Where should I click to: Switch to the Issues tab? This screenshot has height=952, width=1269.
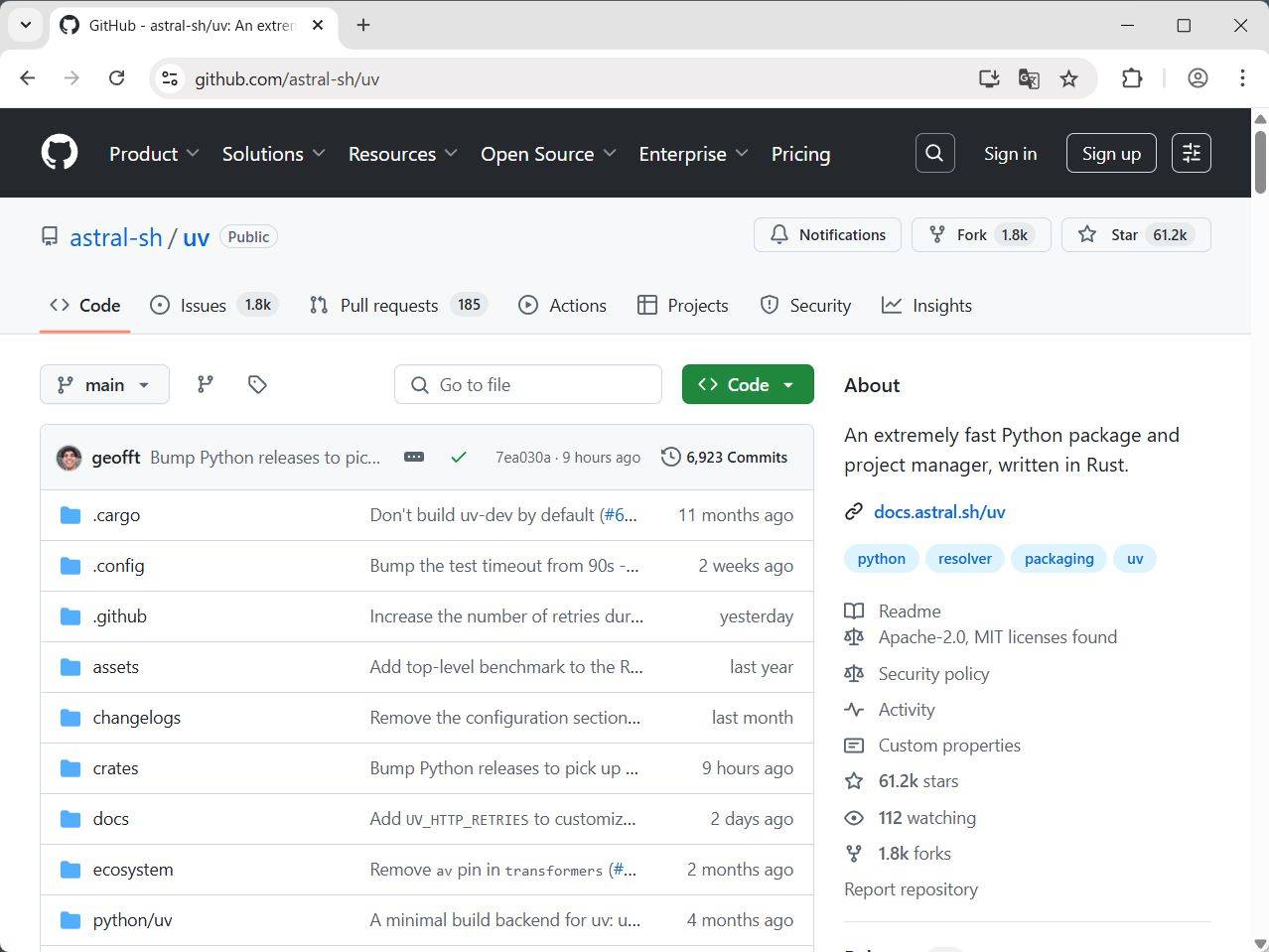[x=213, y=306]
